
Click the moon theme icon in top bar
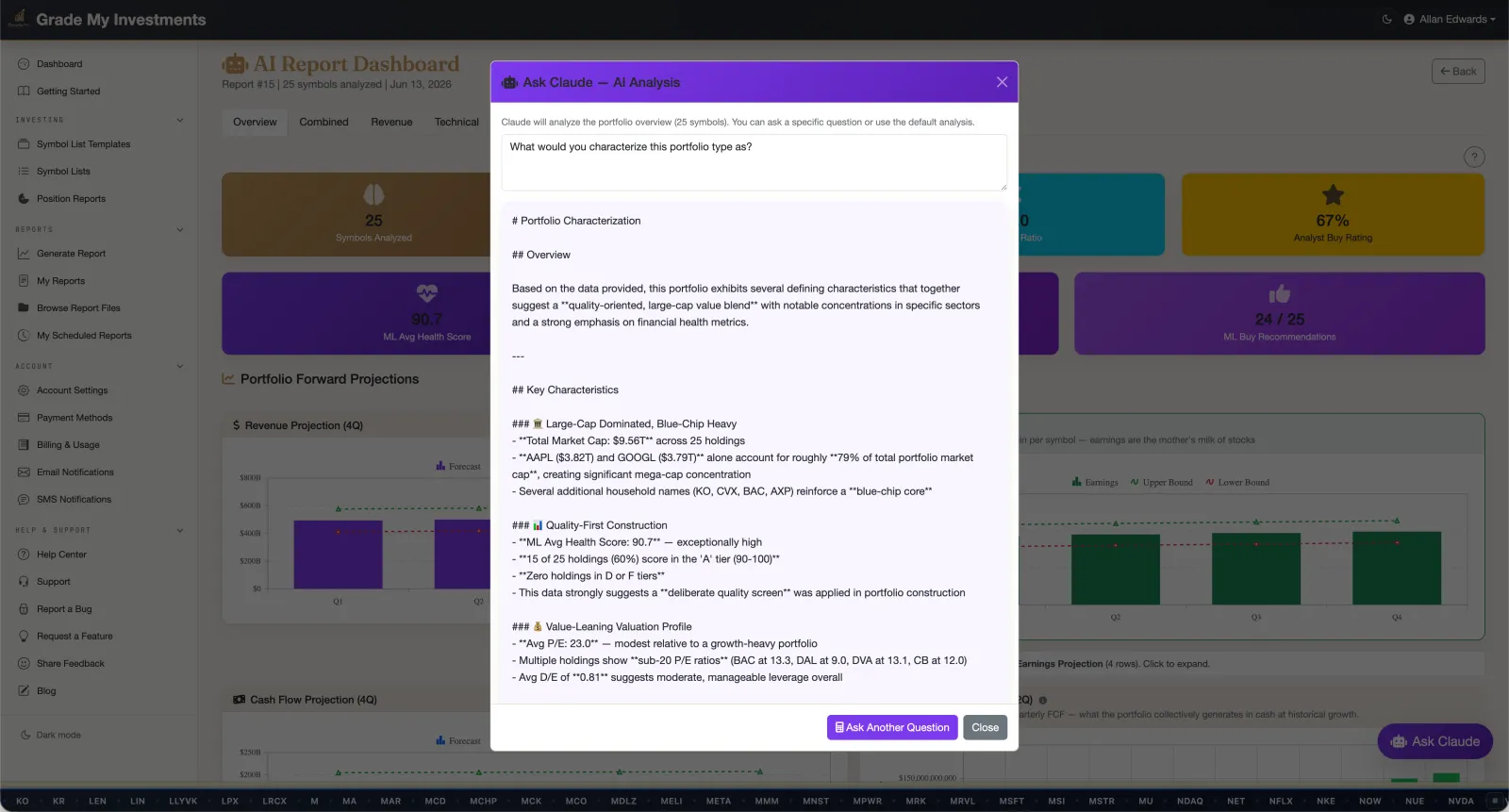1387,19
